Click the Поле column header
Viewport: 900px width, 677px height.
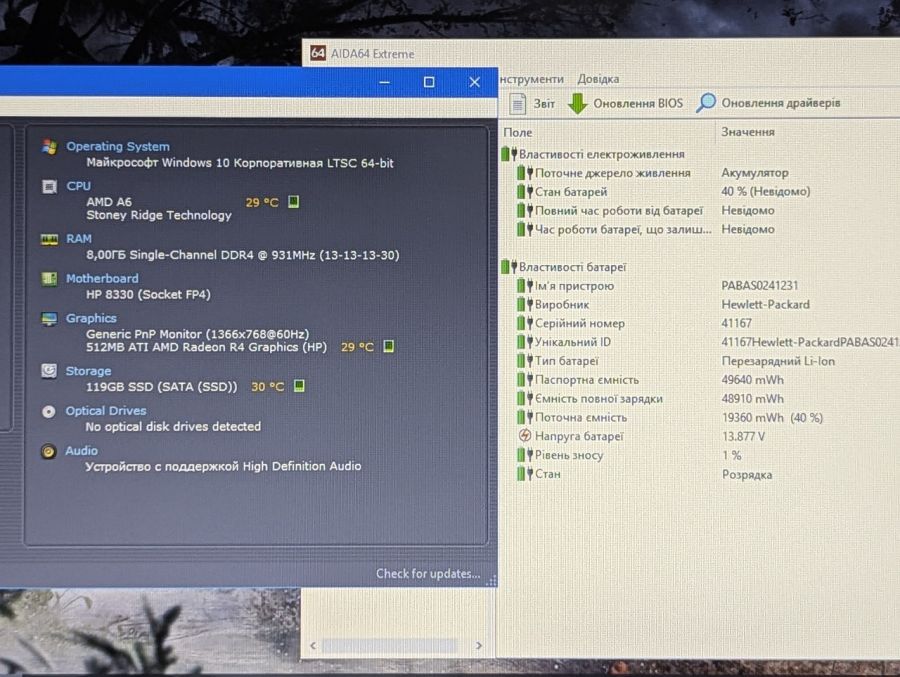[518, 132]
